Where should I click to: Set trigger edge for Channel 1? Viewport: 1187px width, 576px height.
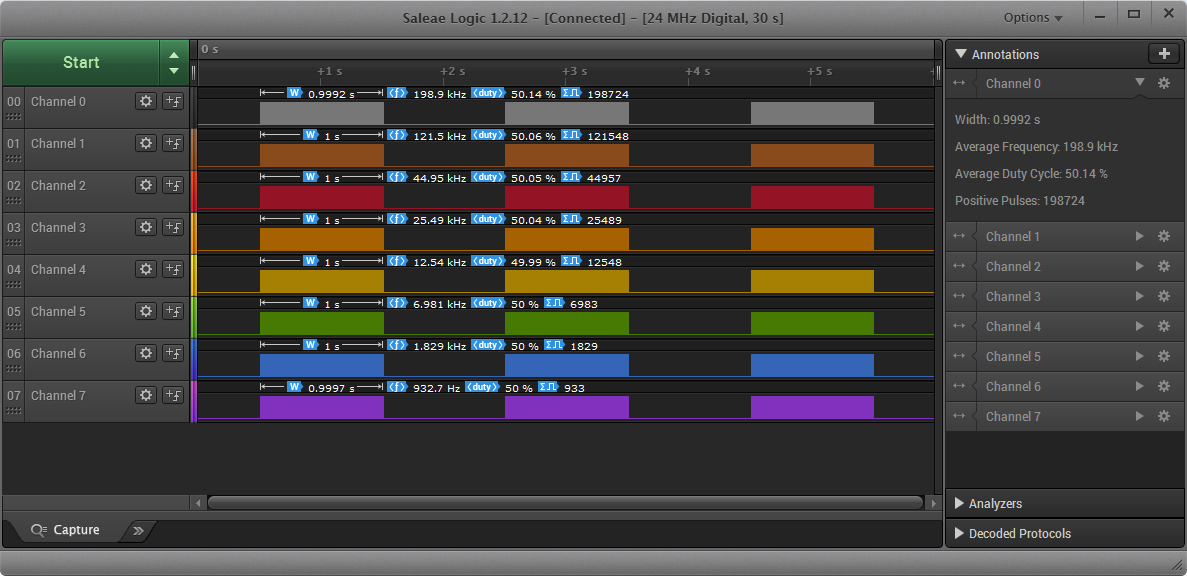tap(173, 143)
